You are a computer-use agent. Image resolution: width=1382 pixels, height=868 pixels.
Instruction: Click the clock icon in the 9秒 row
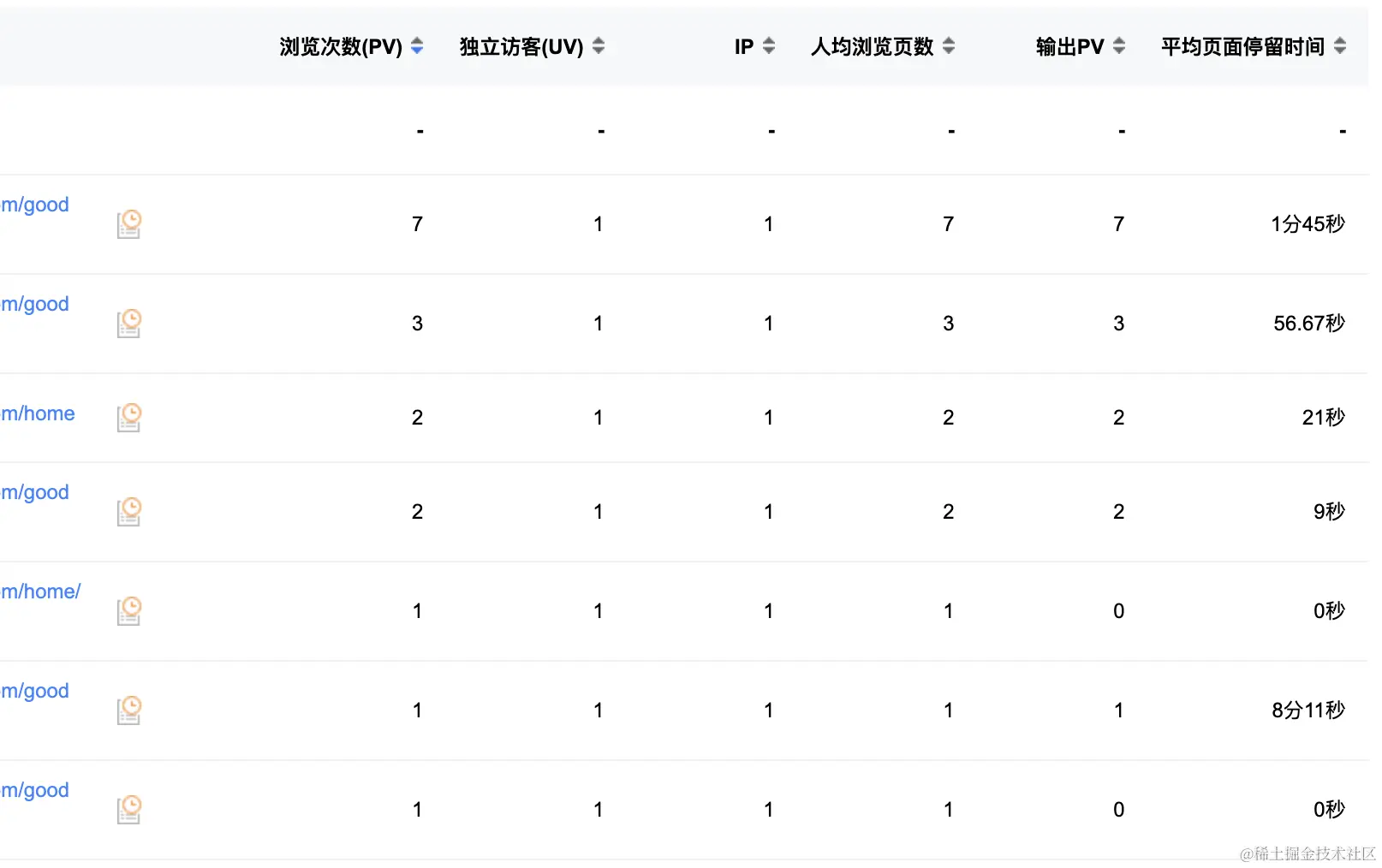tap(128, 511)
